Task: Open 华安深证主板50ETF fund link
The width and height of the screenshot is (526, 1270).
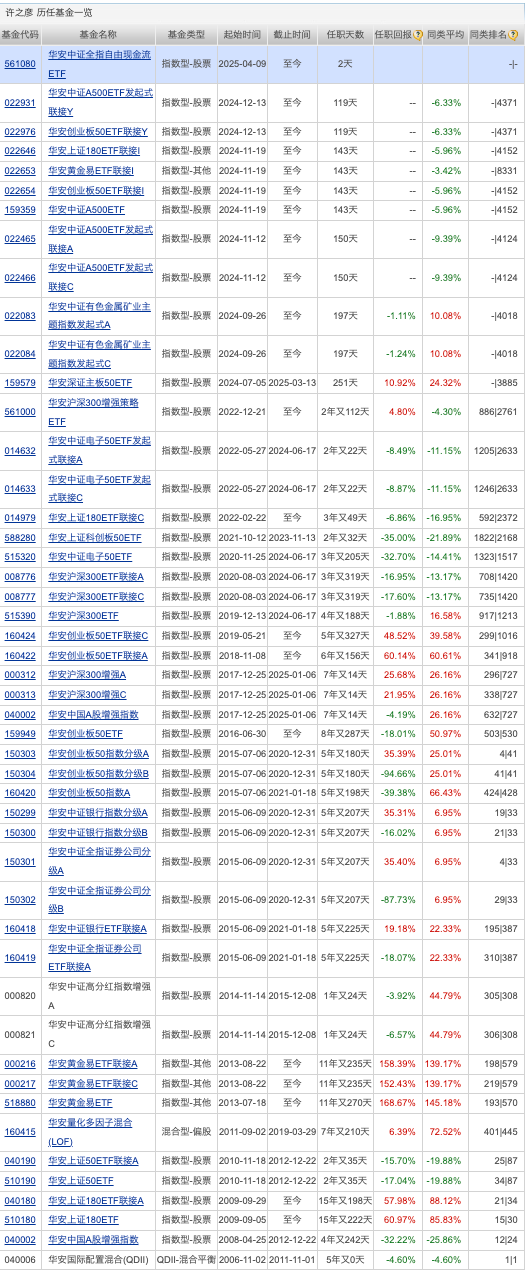Action: pos(90,382)
